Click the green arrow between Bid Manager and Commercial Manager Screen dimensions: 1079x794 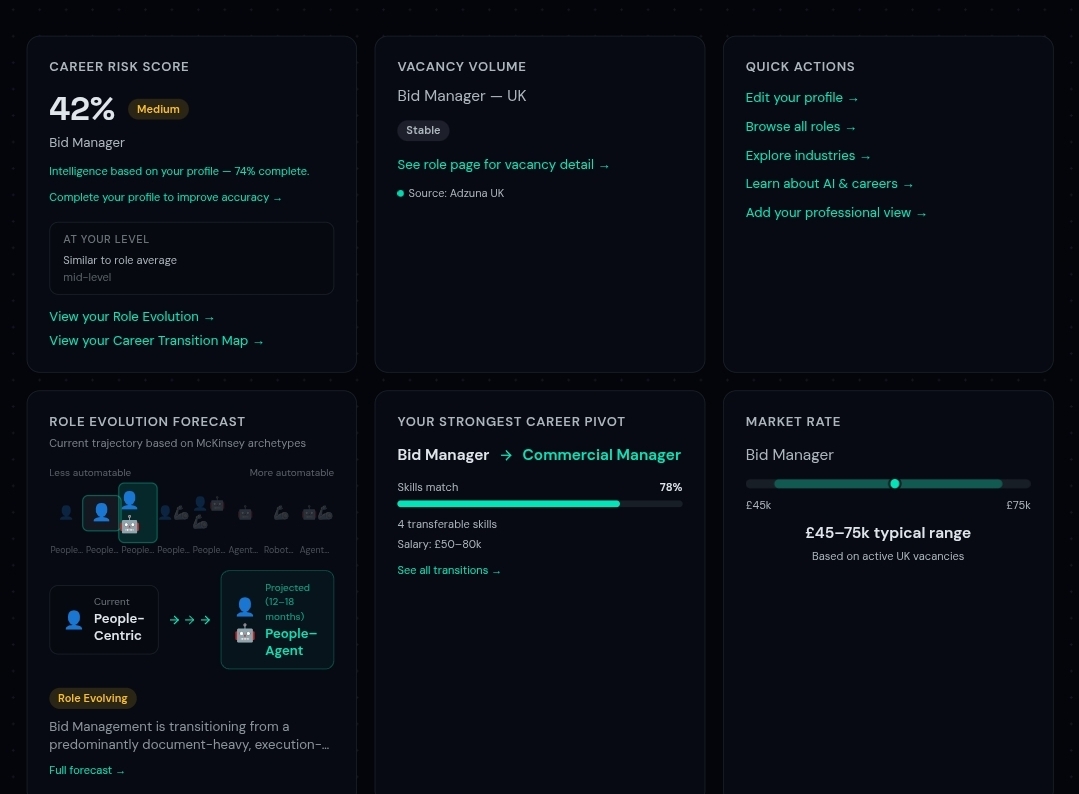(x=506, y=455)
